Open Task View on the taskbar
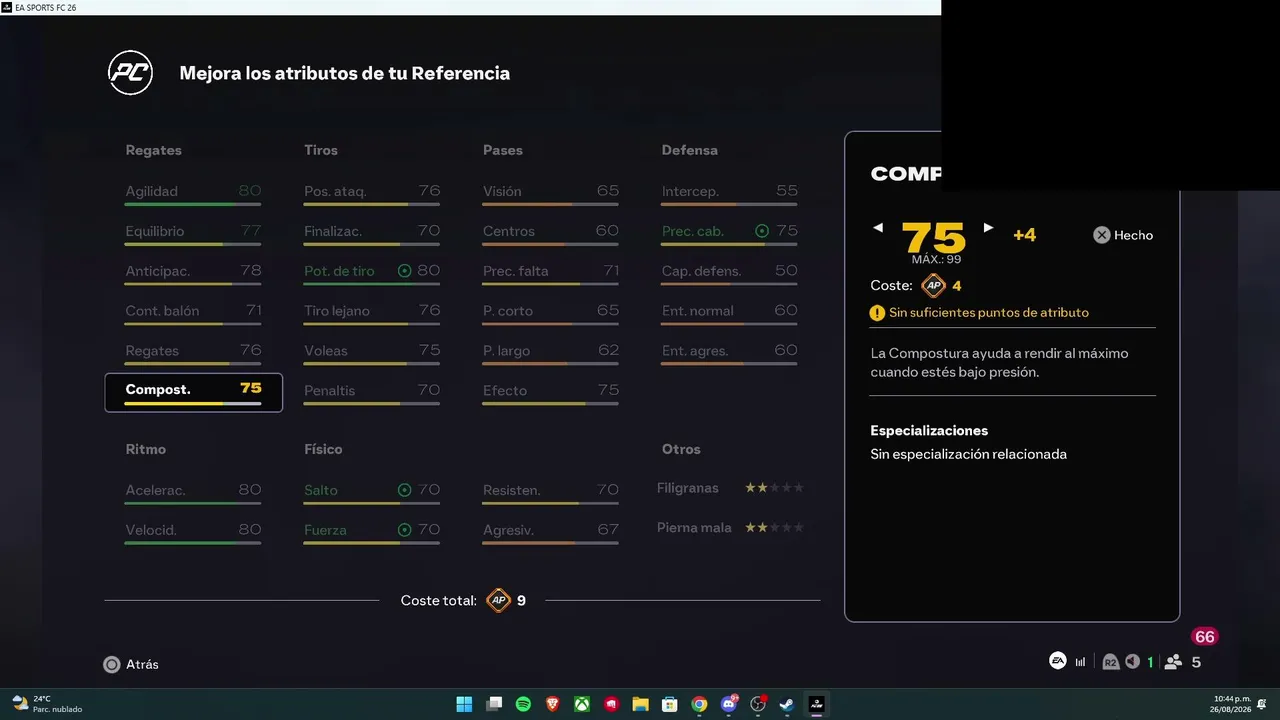Image resolution: width=1280 pixels, height=720 pixels. (x=494, y=704)
